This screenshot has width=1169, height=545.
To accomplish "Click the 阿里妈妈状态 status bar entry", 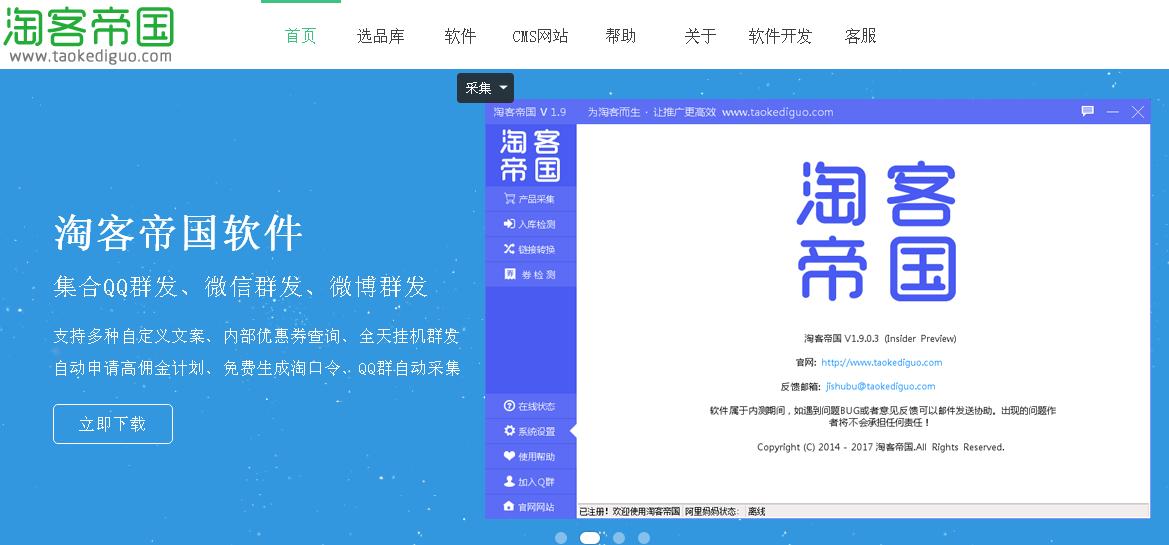I will pyautogui.click(x=712, y=511).
